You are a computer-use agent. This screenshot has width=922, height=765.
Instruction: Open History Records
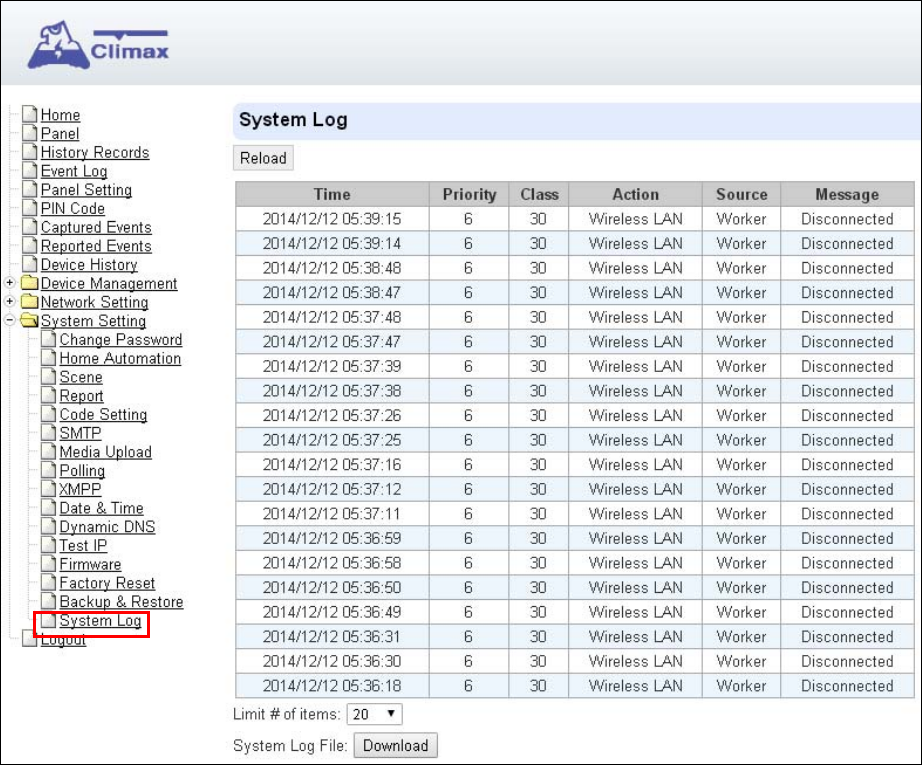(95, 152)
